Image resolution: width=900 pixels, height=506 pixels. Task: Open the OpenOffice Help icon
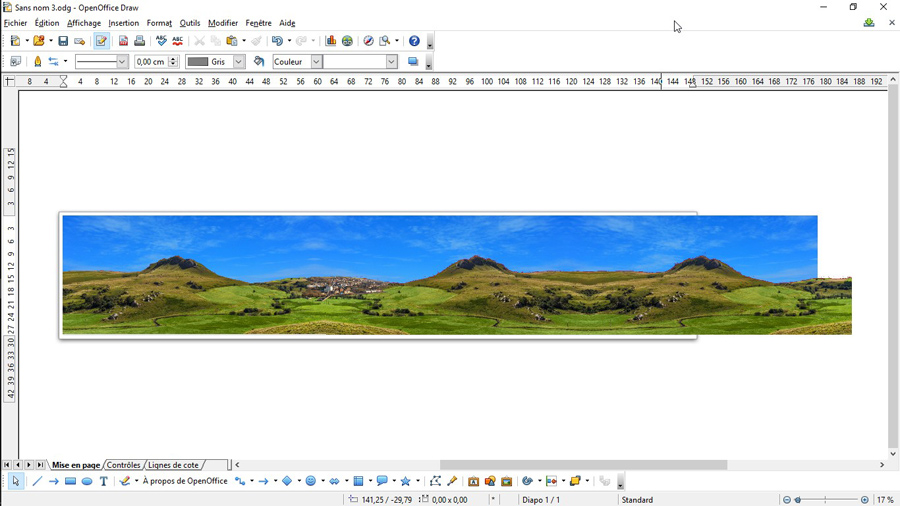(x=414, y=41)
